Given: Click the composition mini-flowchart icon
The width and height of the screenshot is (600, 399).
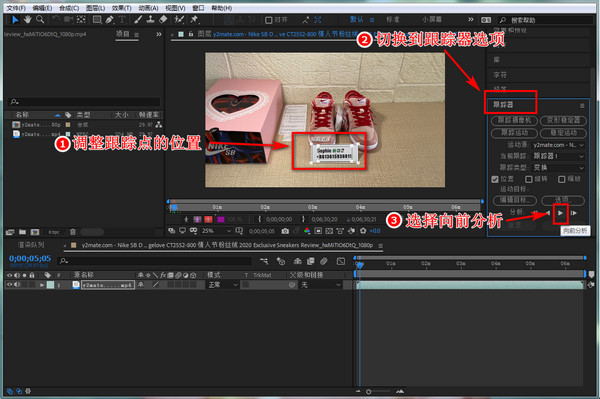Looking at the screenshot, I should pos(264,261).
